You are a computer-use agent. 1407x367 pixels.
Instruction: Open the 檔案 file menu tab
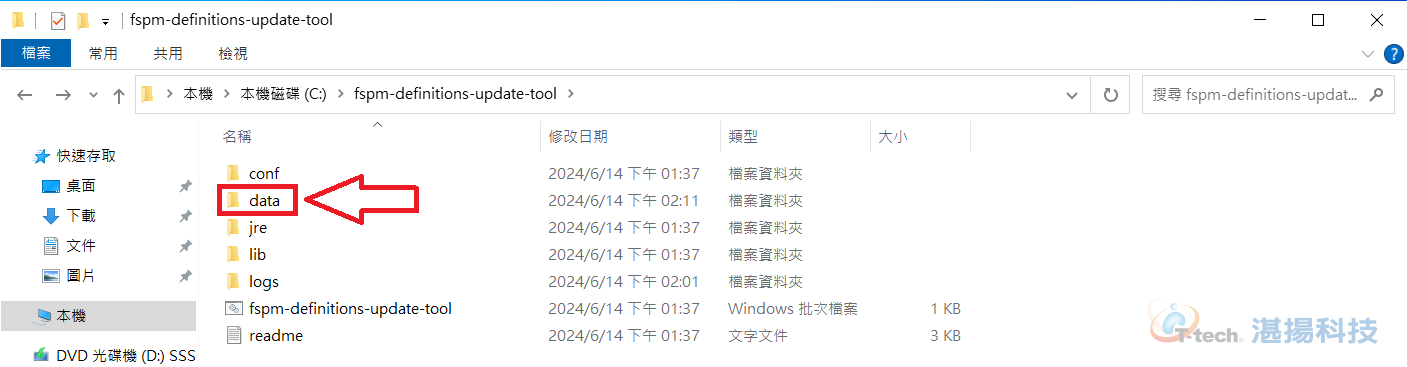point(36,53)
